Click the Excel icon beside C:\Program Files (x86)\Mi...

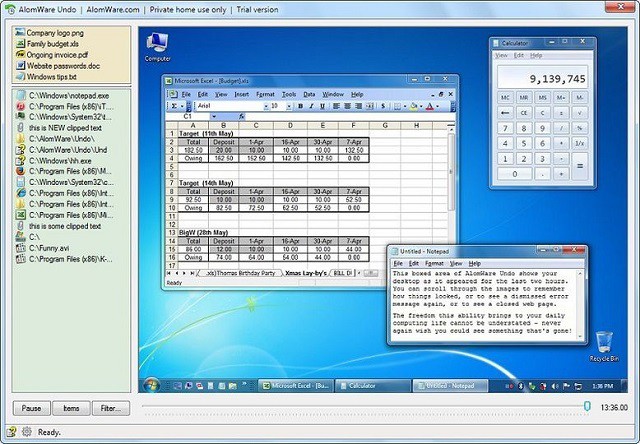pyautogui.click(x=20, y=215)
